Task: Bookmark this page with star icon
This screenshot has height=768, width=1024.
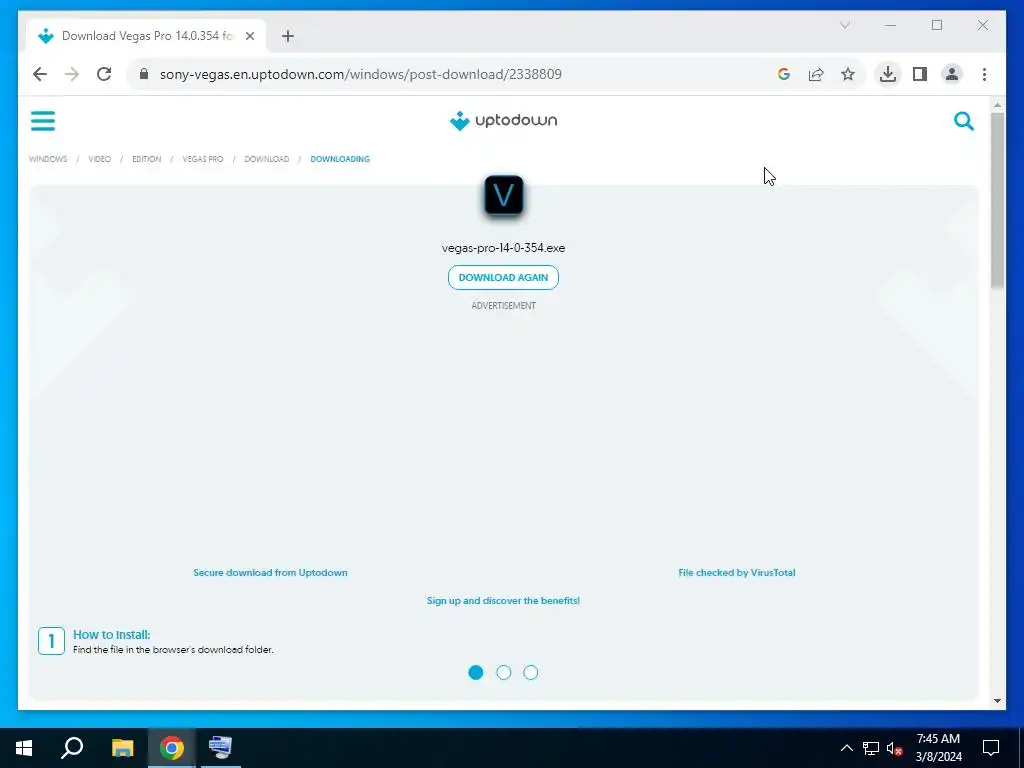Action: 848,74
